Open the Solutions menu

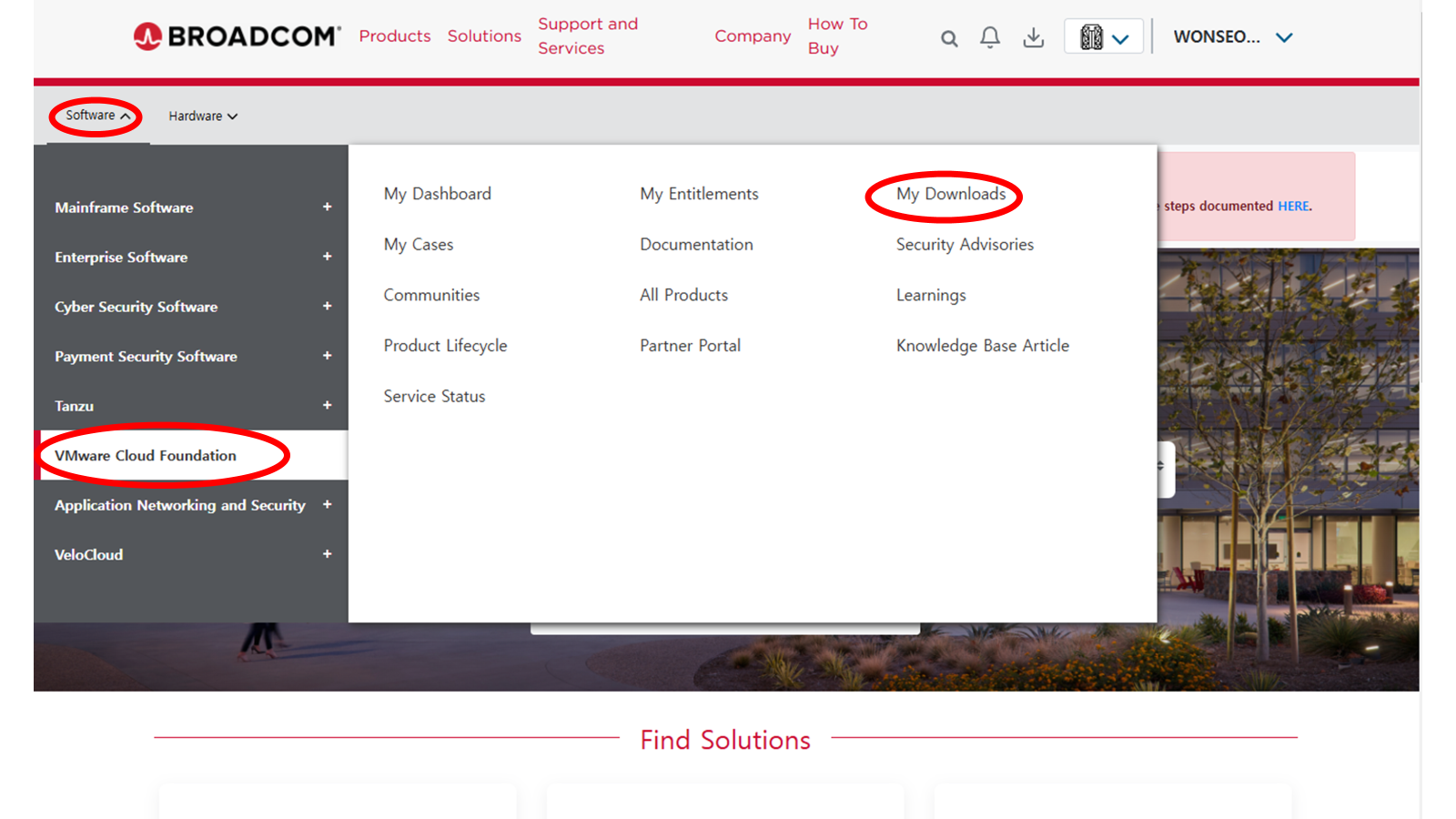pyautogui.click(x=484, y=36)
